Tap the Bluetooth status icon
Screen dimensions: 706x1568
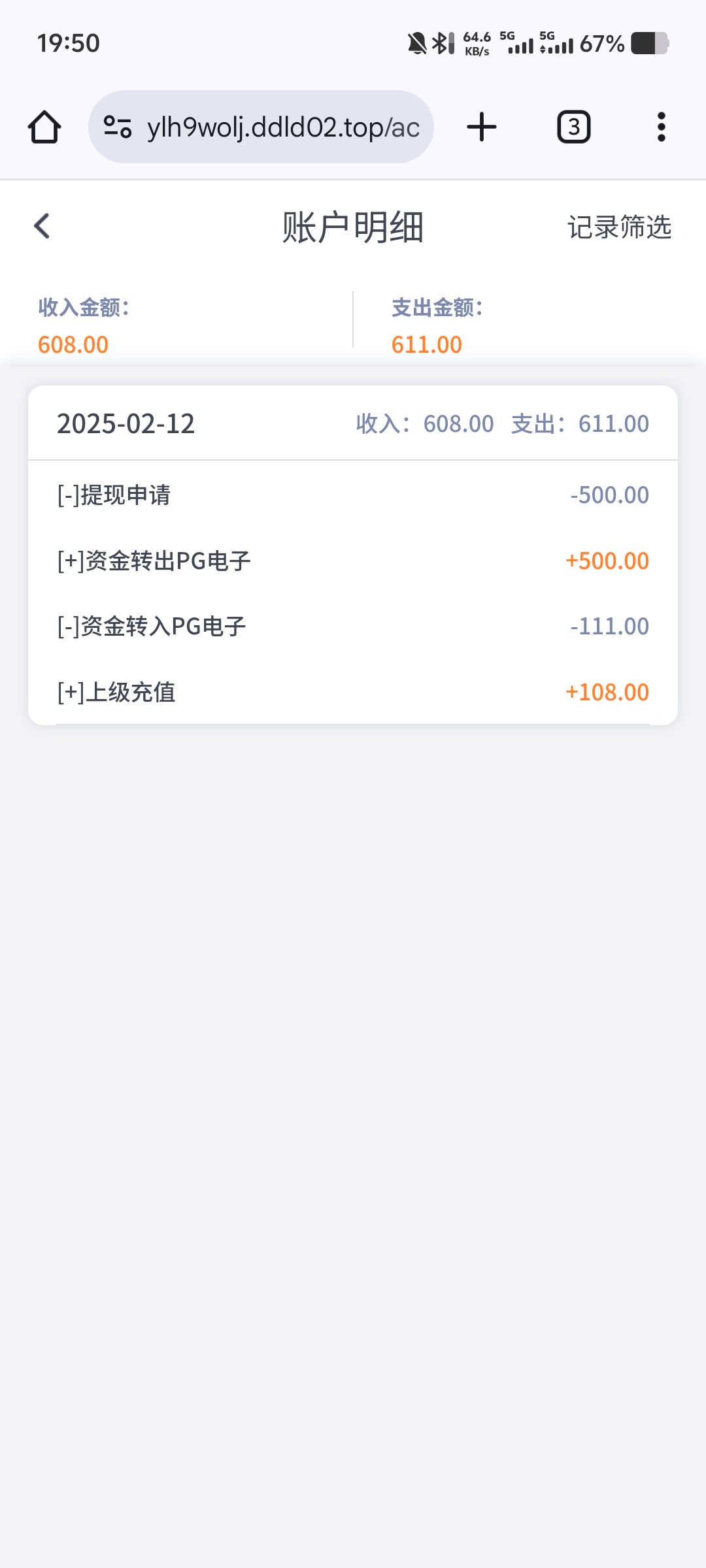pyautogui.click(x=441, y=44)
